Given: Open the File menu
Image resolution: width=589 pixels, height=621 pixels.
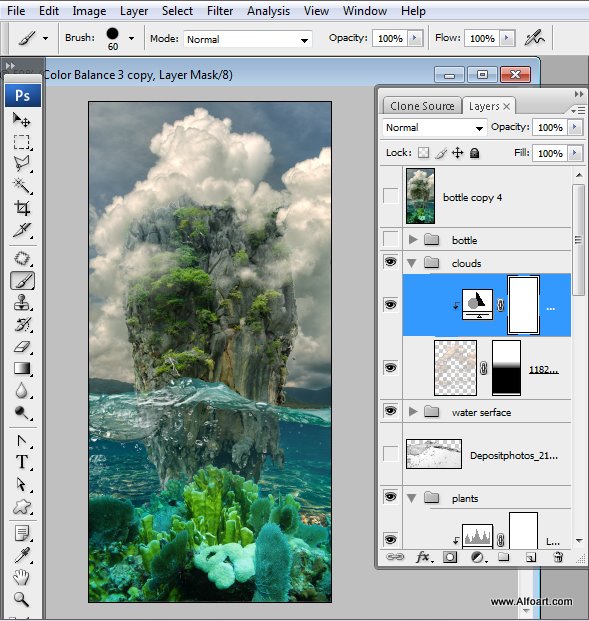Looking at the screenshot, I should (x=16, y=11).
